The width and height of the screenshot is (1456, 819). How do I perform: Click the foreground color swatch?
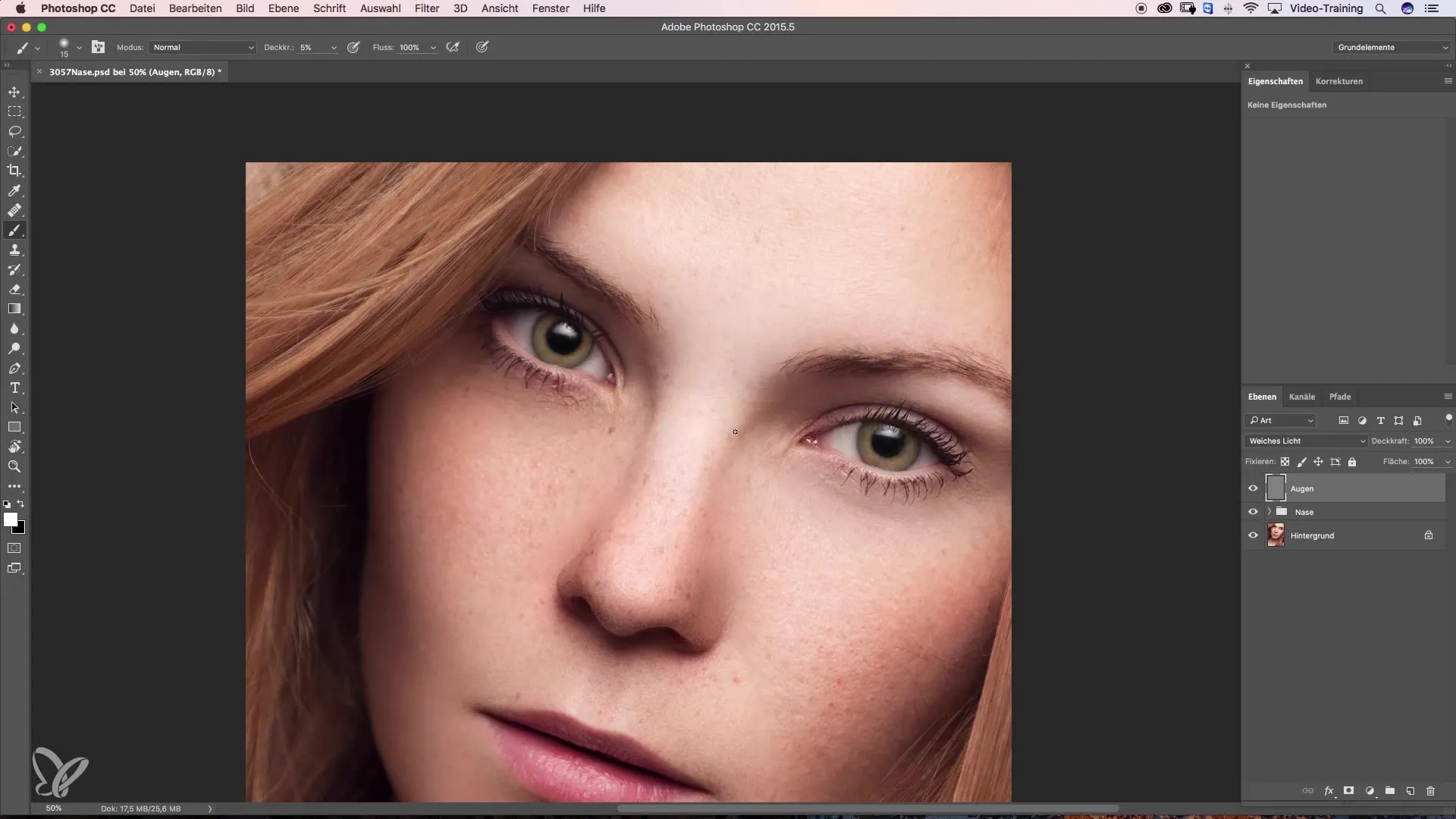[10, 519]
